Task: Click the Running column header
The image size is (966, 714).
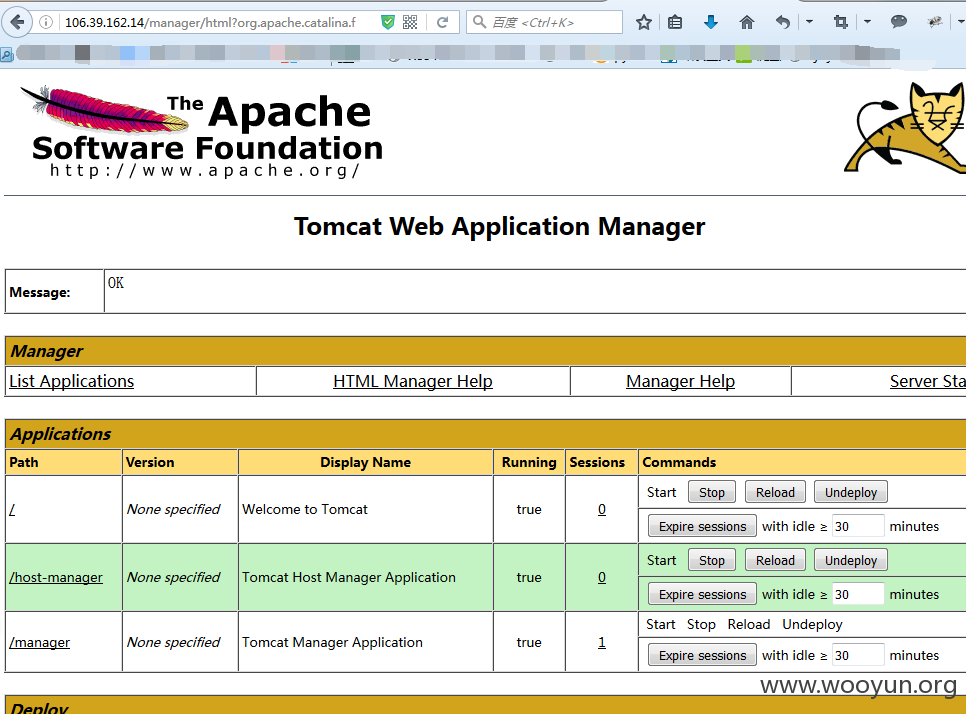Action: pyautogui.click(x=529, y=463)
